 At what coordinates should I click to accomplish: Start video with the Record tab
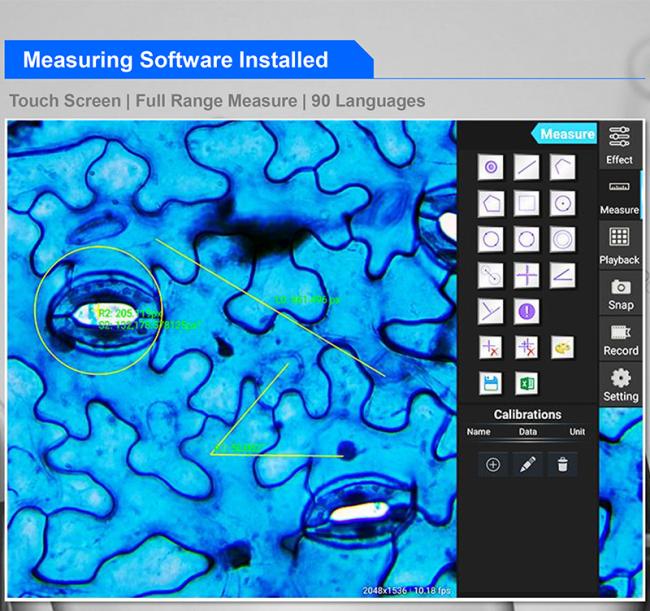point(620,339)
